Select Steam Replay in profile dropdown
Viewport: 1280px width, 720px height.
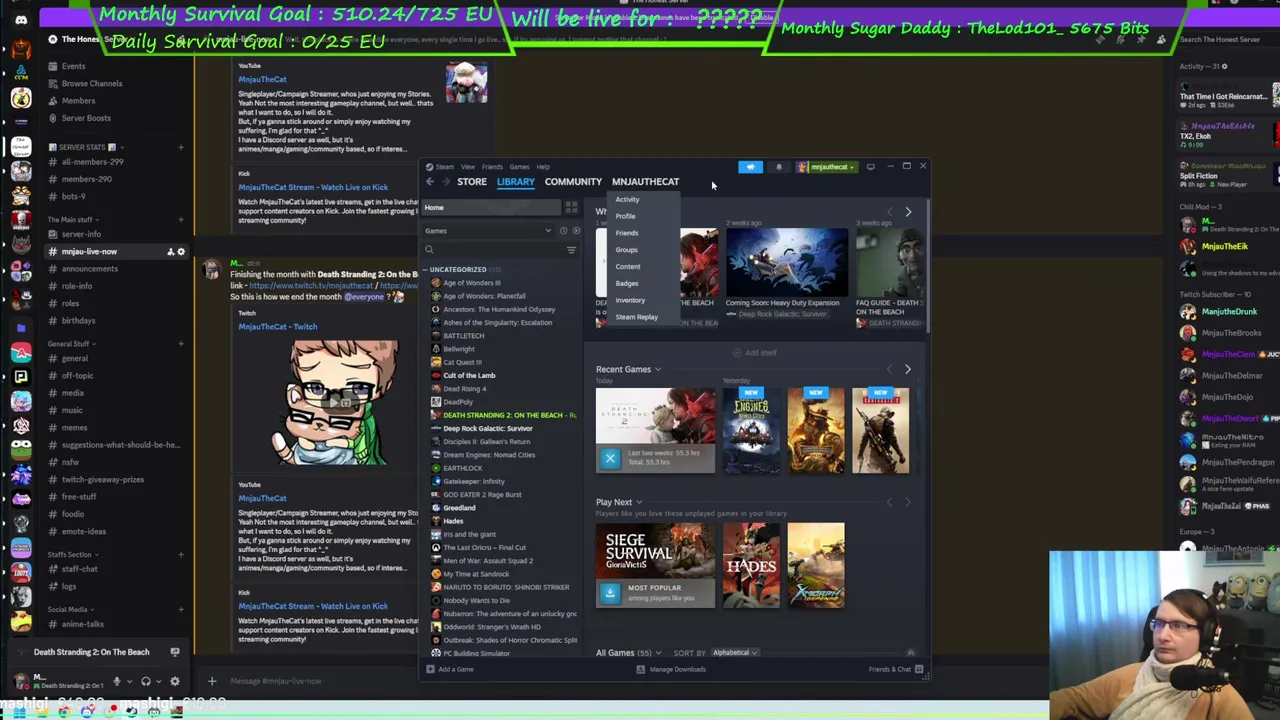click(636, 318)
